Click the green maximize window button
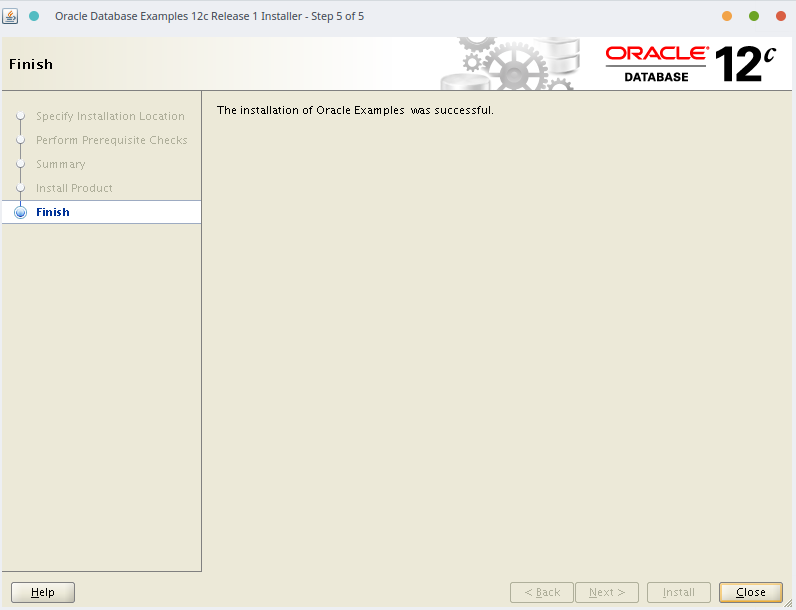796x610 pixels. 754,16
